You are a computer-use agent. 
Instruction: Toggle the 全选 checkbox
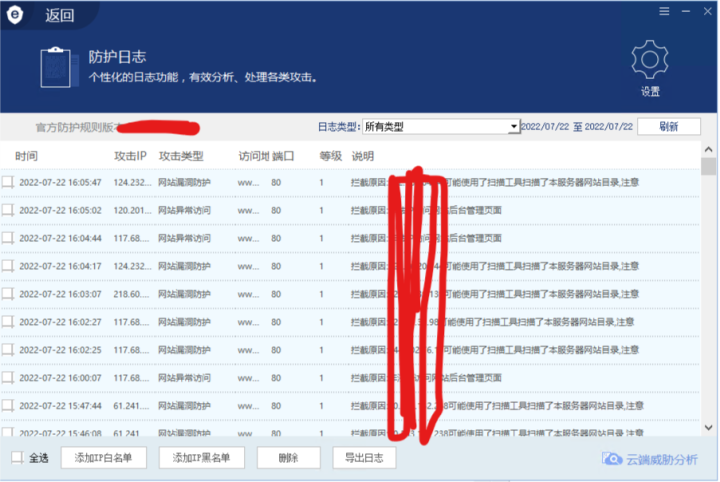coord(17,458)
